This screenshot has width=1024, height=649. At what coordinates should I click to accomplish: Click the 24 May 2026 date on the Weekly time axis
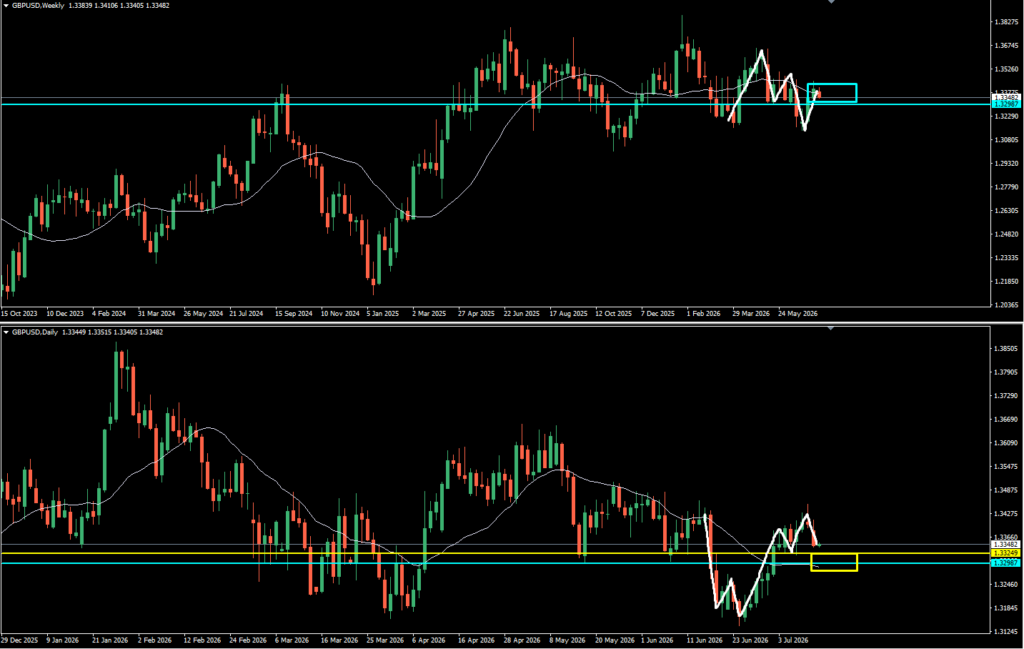click(x=797, y=313)
